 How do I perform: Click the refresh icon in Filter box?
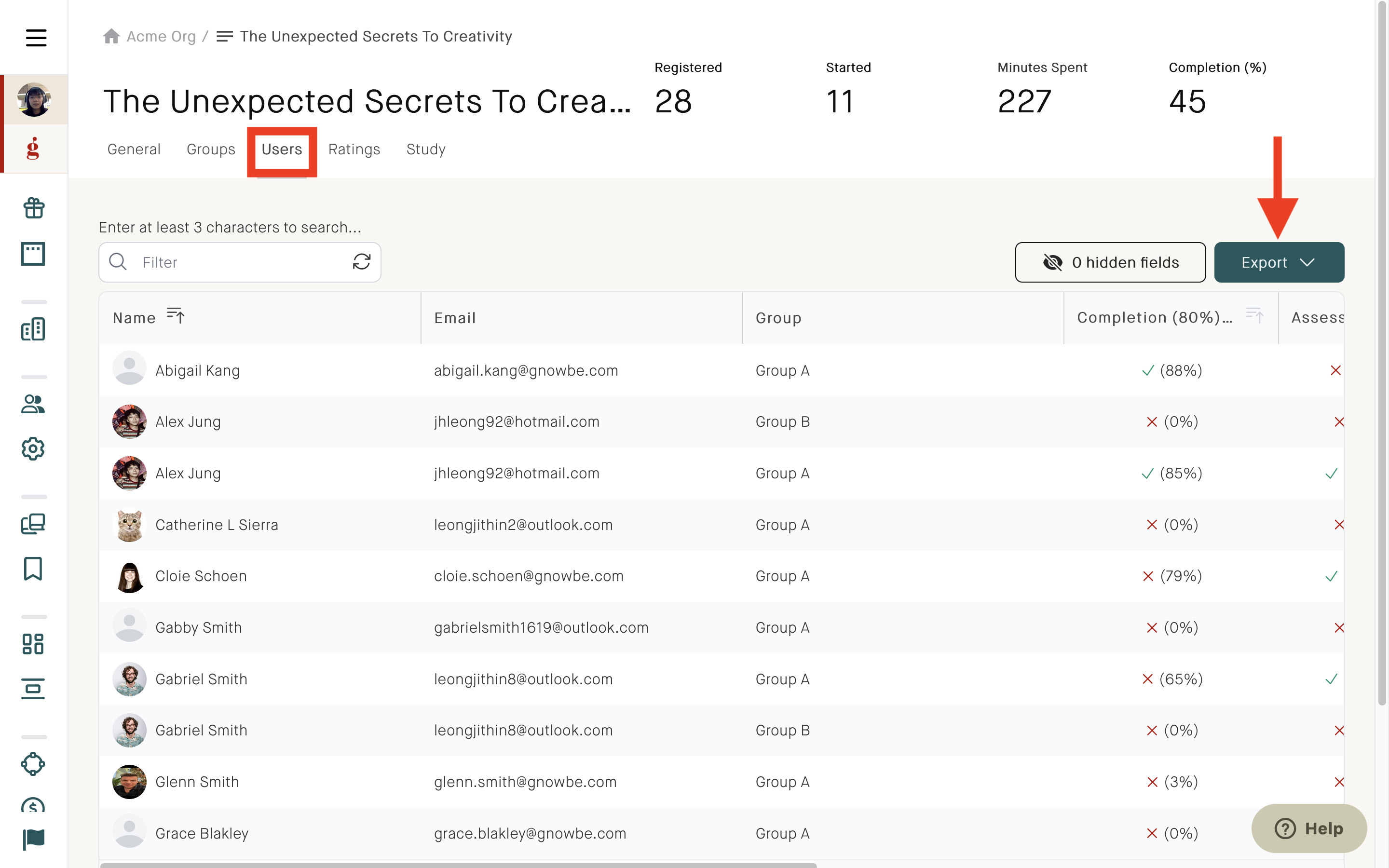362,262
